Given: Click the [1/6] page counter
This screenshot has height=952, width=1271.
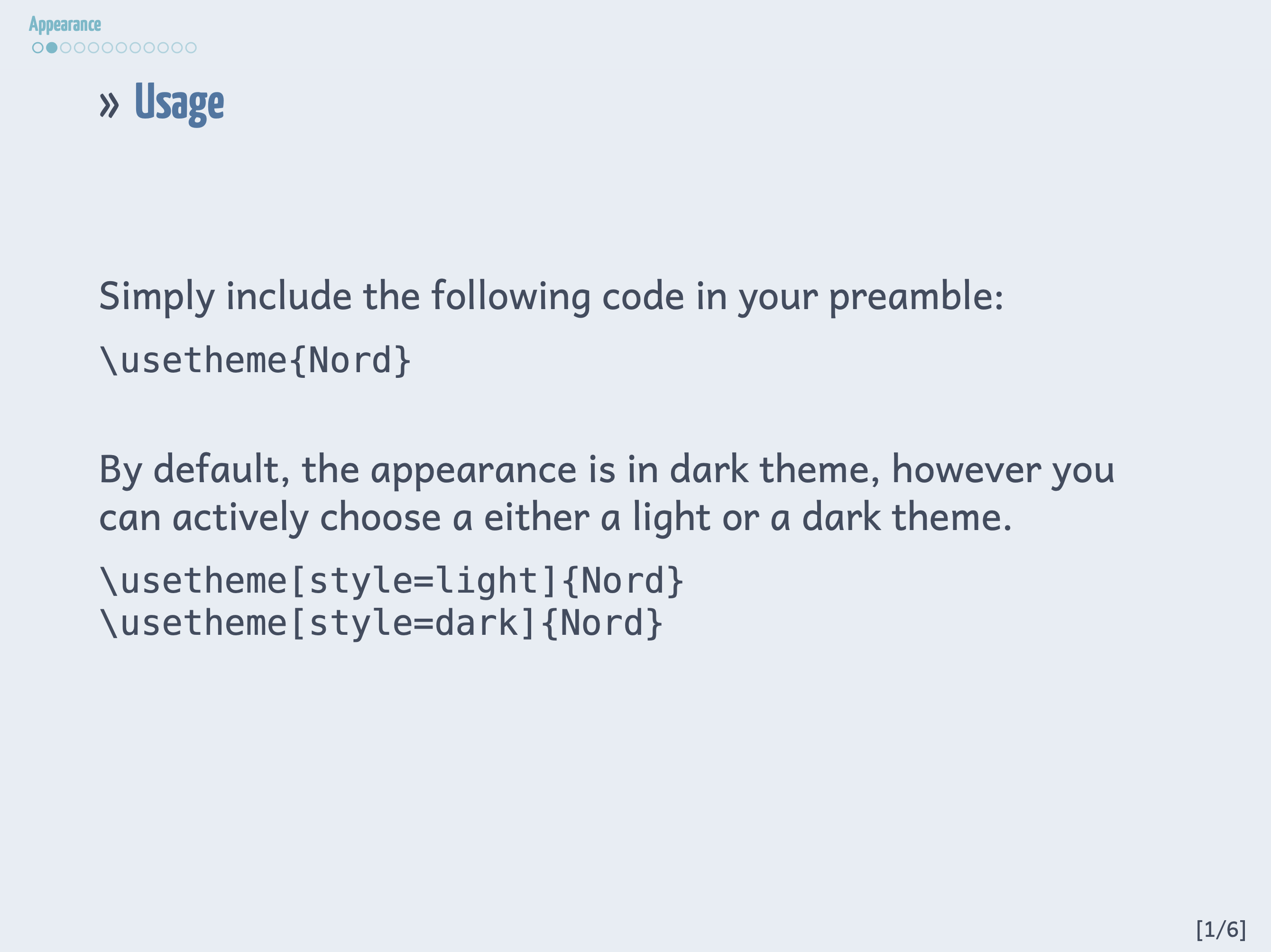Looking at the screenshot, I should [x=1220, y=929].
